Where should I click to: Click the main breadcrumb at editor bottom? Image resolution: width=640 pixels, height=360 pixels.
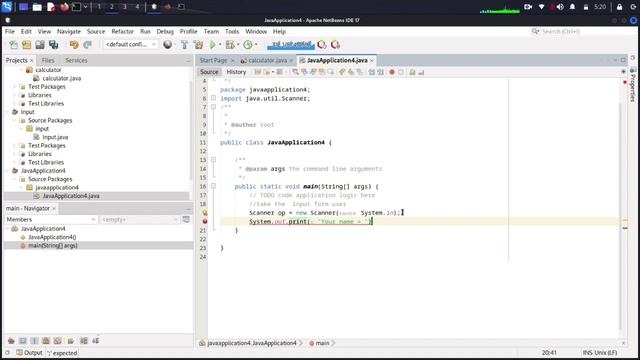click(322, 343)
